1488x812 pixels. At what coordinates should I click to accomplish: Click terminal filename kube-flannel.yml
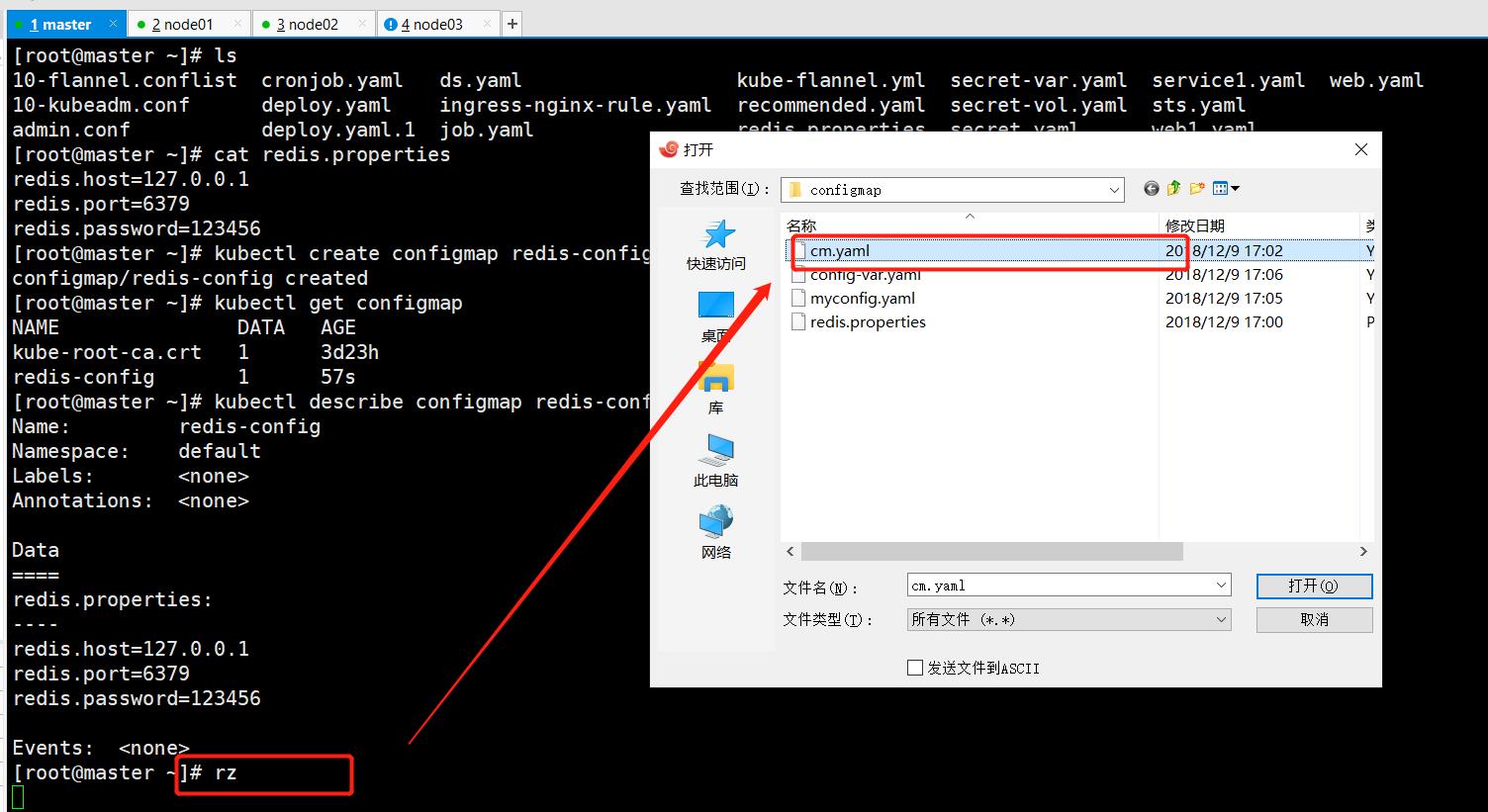(831, 80)
